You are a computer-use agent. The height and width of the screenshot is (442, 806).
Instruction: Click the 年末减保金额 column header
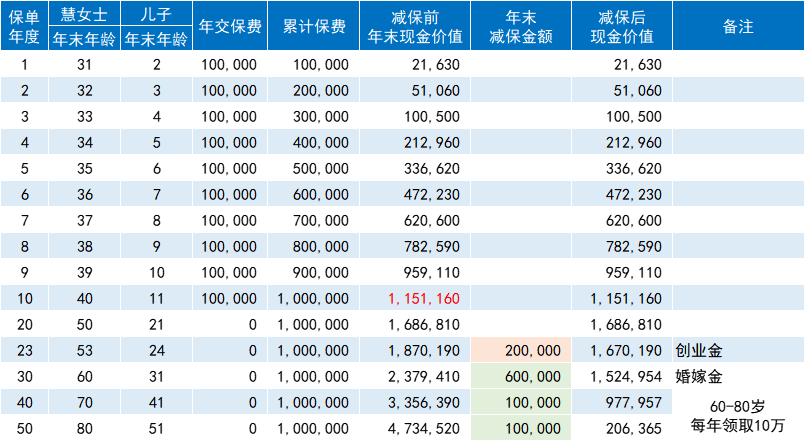pyautogui.click(x=519, y=27)
